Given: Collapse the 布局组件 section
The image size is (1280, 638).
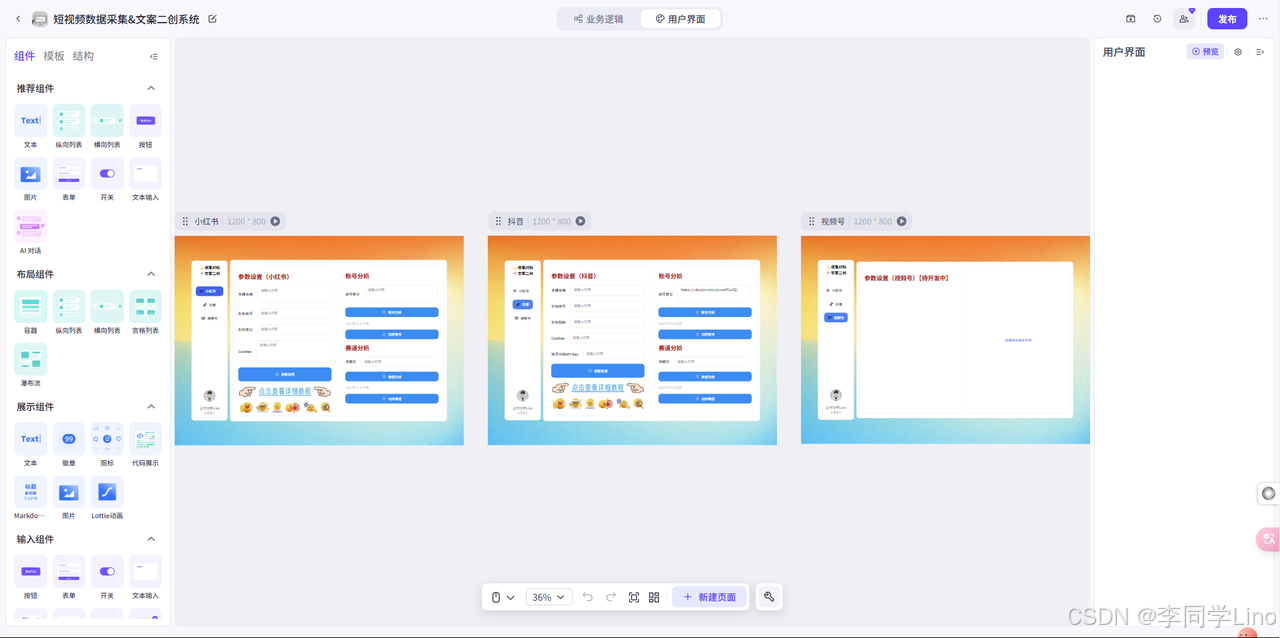Looking at the screenshot, I should tap(151, 274).
